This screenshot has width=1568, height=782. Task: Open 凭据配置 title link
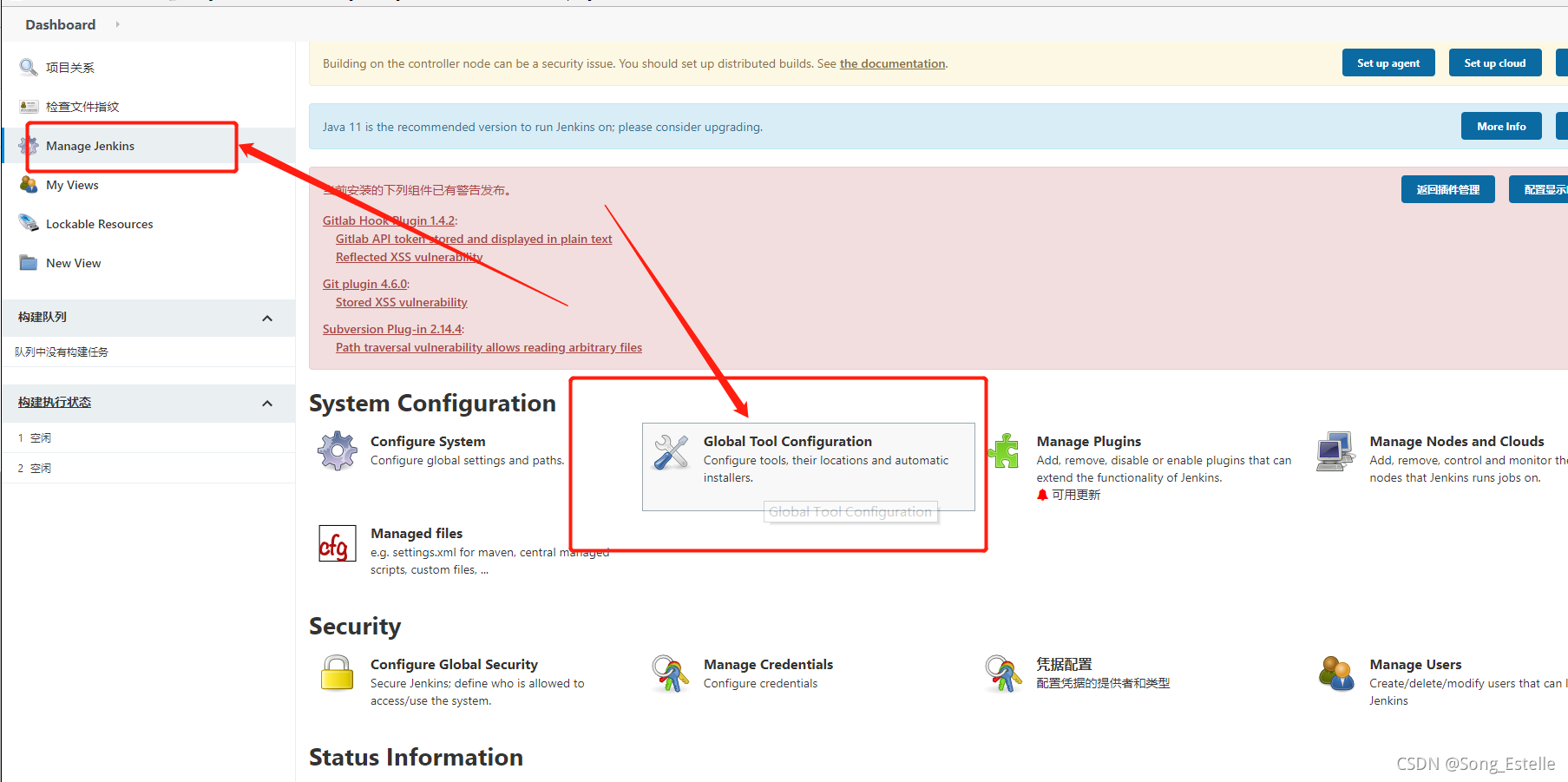pos(1064,664)
